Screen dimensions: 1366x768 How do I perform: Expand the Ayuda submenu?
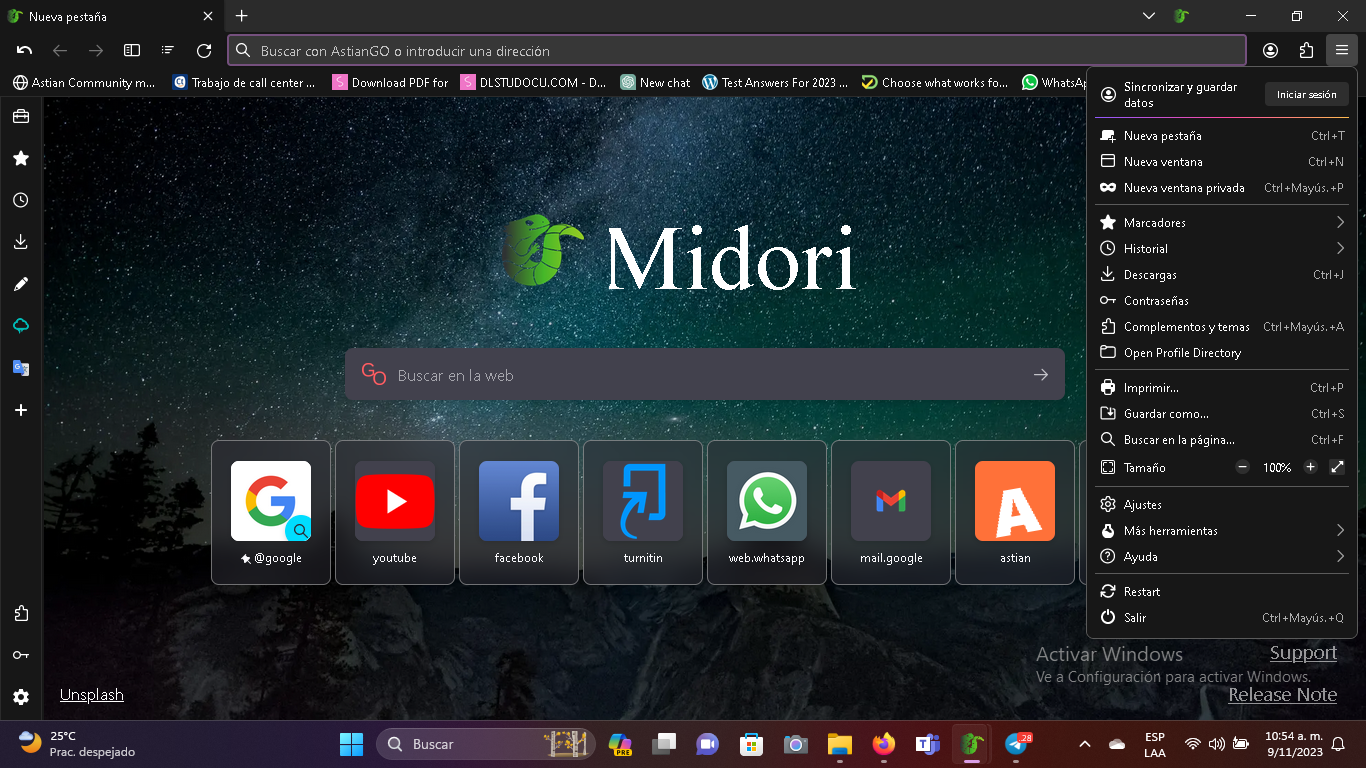pos(1222,556)
